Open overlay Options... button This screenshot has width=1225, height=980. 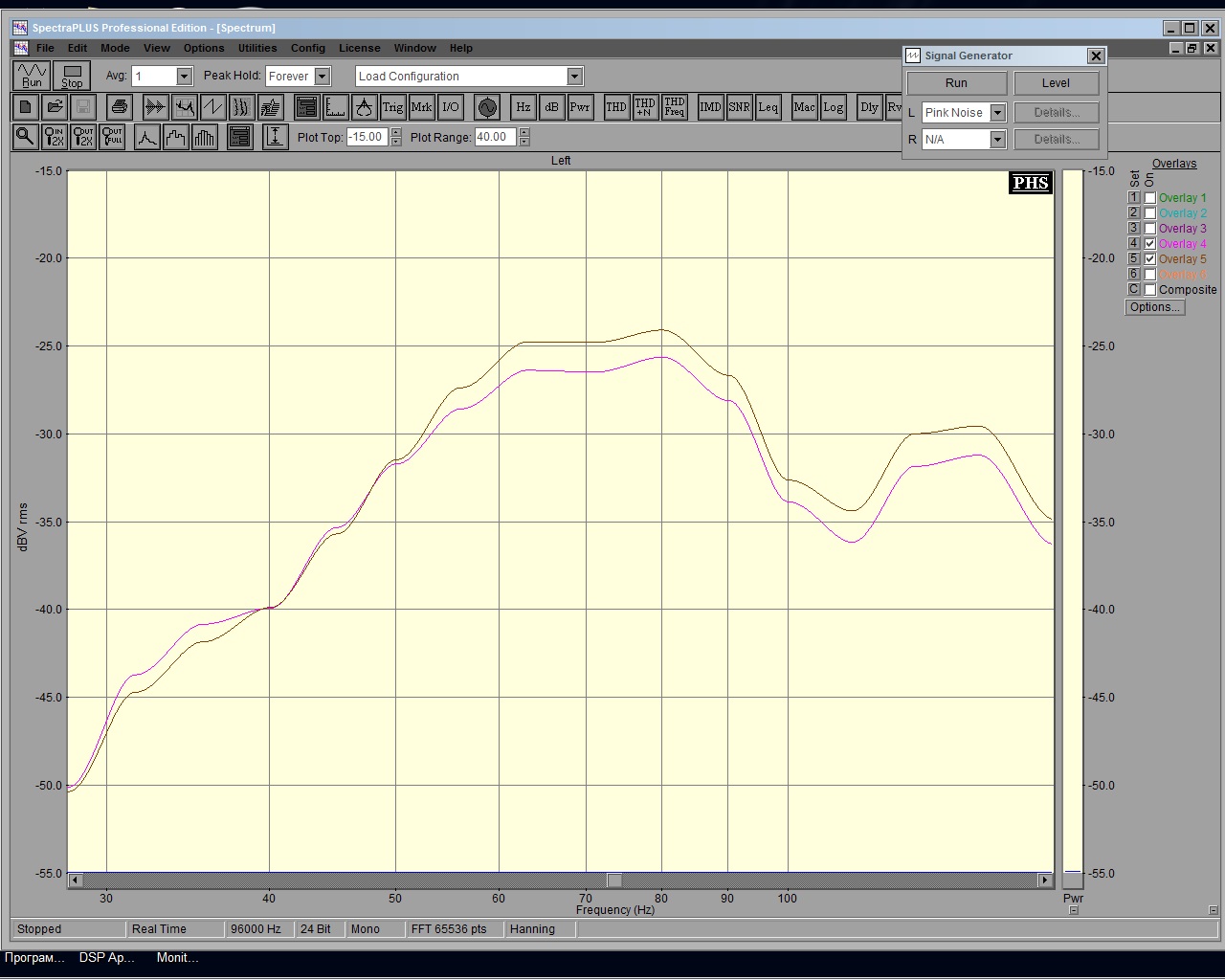1155,307
